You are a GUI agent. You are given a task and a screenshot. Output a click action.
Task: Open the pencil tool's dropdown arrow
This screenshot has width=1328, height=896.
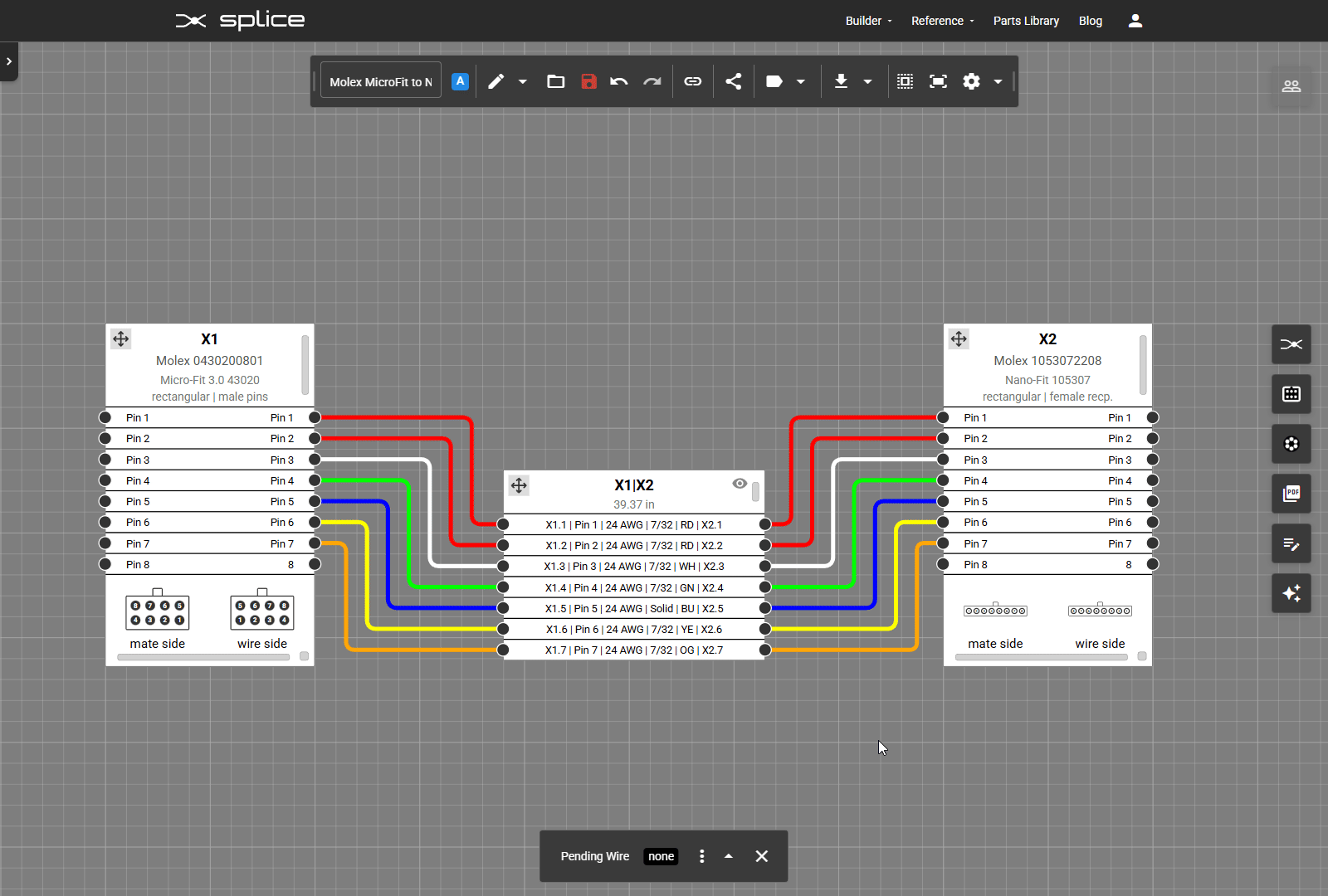[x=523, y=81]
